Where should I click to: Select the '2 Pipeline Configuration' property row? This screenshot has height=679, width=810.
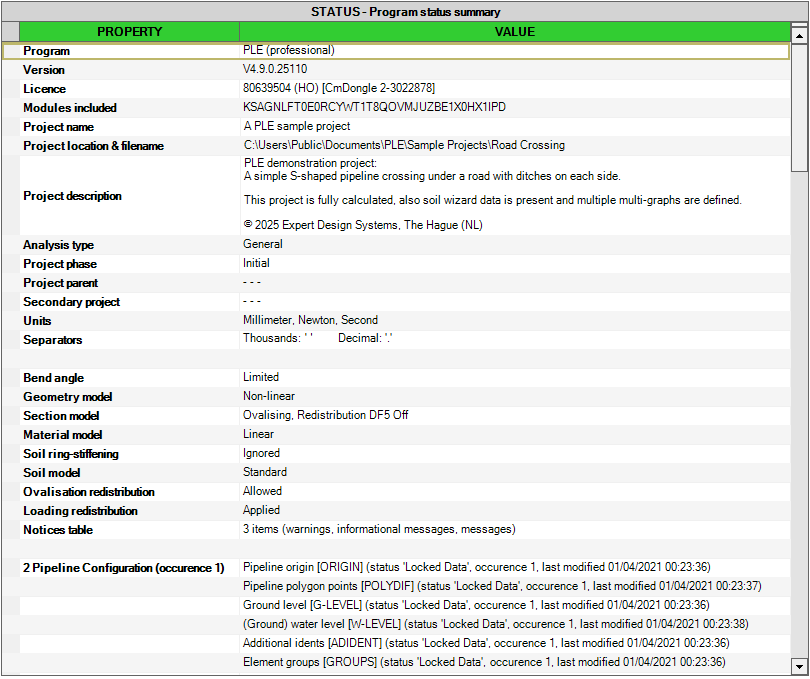pos(124,568)
